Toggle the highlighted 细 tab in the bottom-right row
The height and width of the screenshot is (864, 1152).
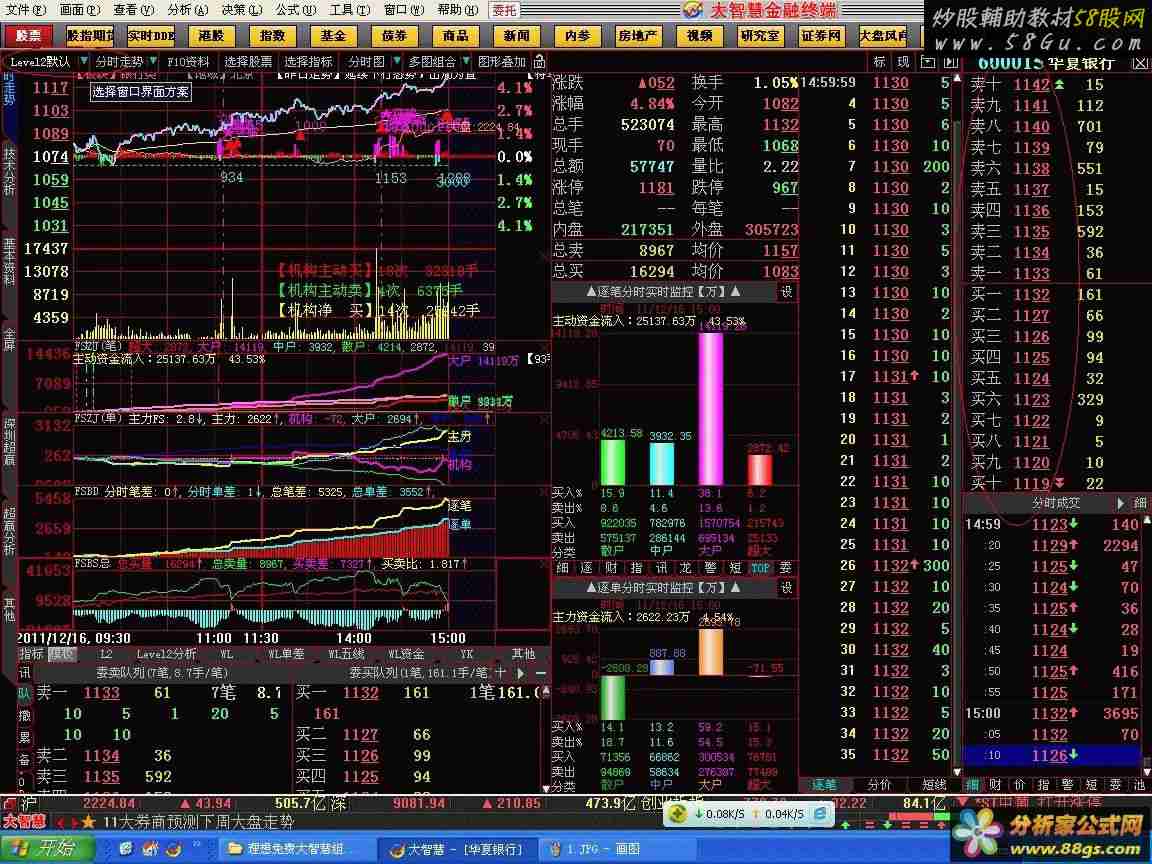[x=971, y=785]
